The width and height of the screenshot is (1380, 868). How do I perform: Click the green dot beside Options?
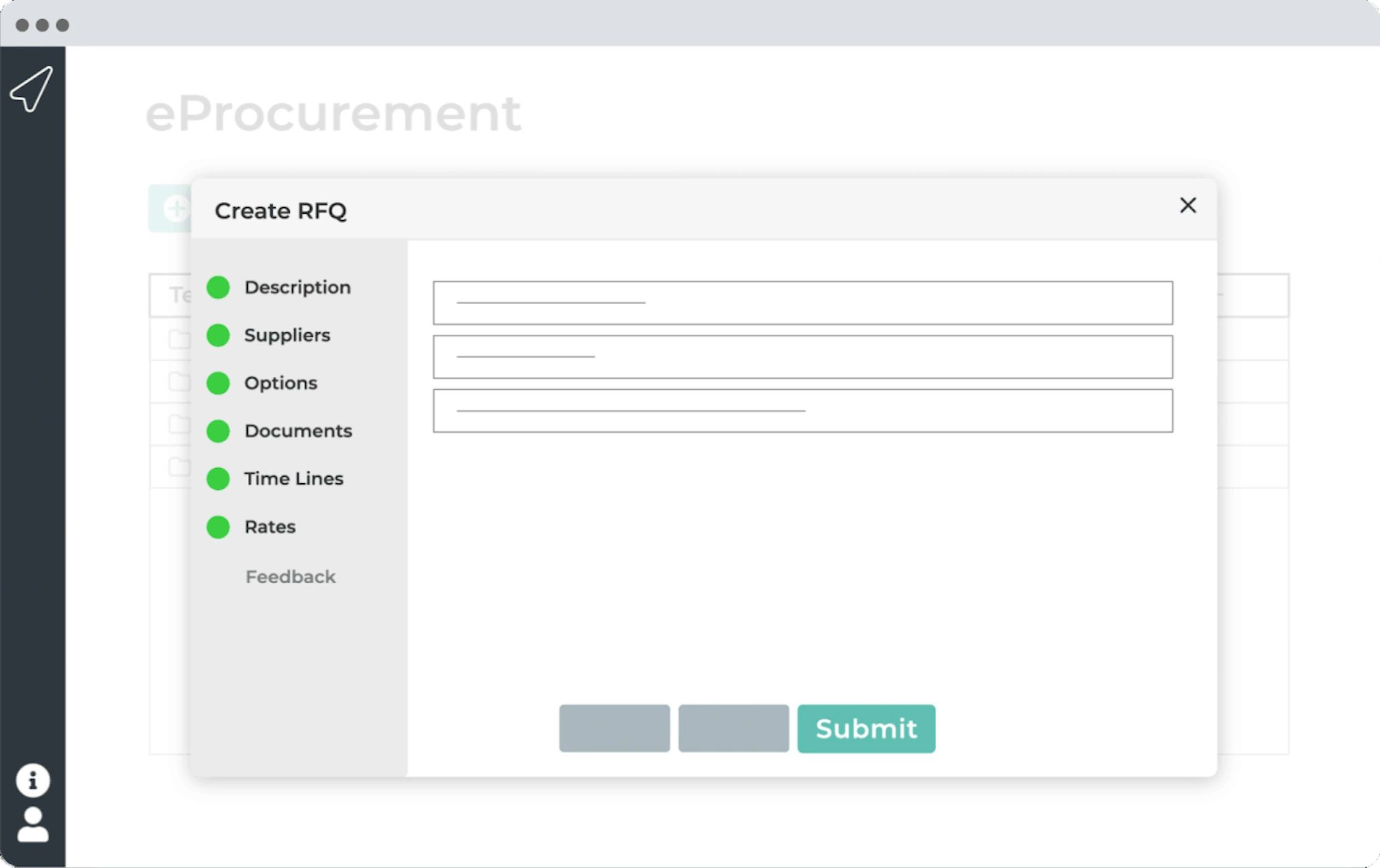[x=218, y=383]
